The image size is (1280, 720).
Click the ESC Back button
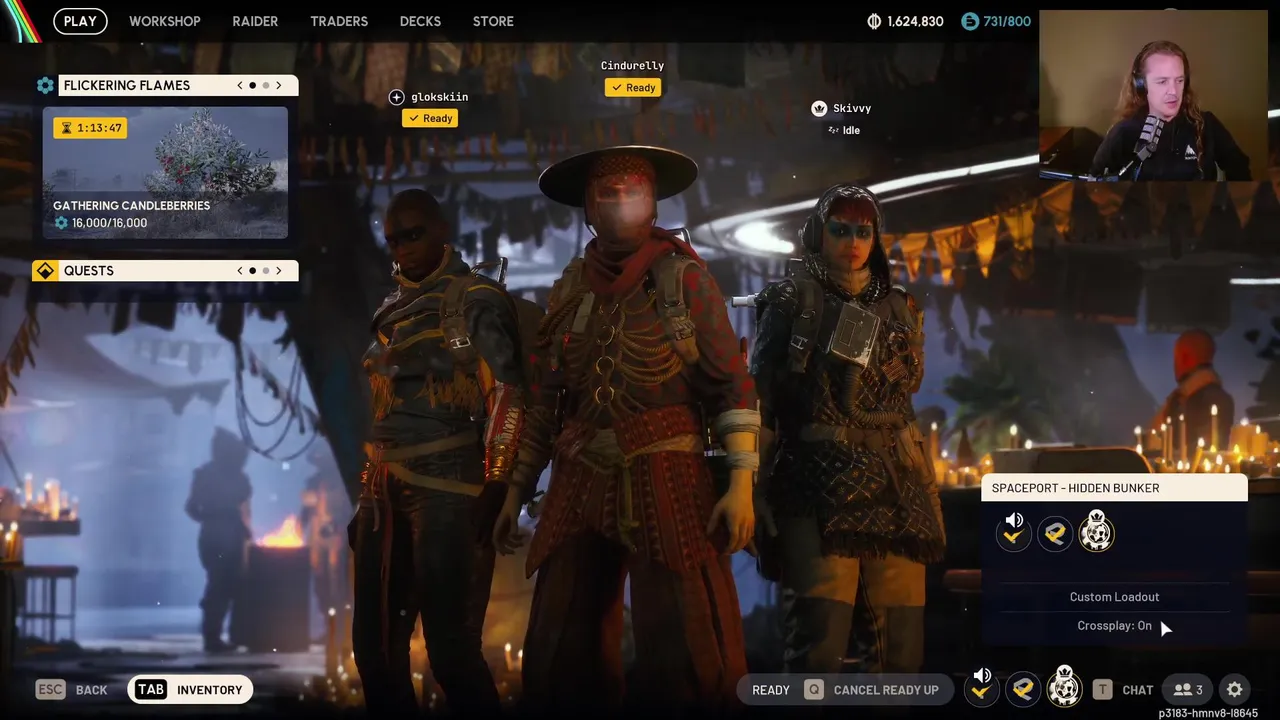click(72, 690)
